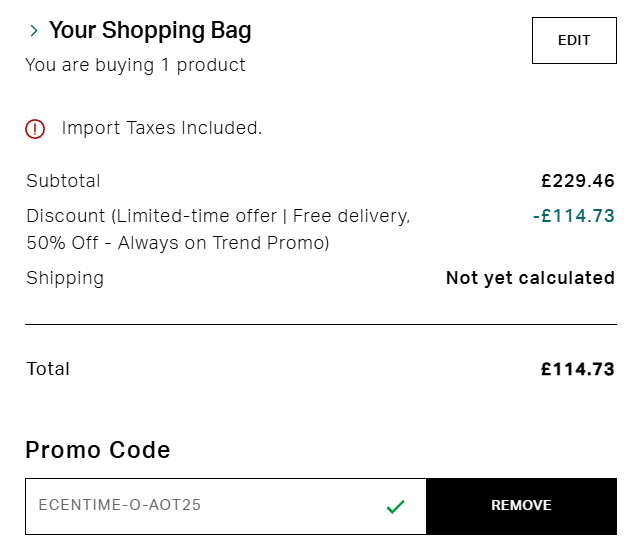Click the -£114.73 discount amount
Viewport: 636px width, 545px height.
point(573,215)
